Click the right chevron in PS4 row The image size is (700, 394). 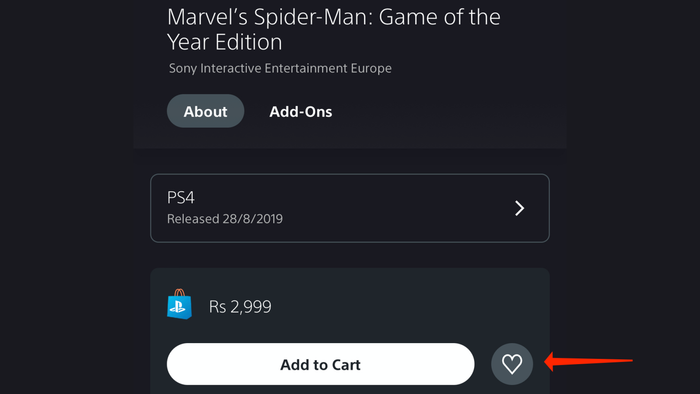coord(519,208)
